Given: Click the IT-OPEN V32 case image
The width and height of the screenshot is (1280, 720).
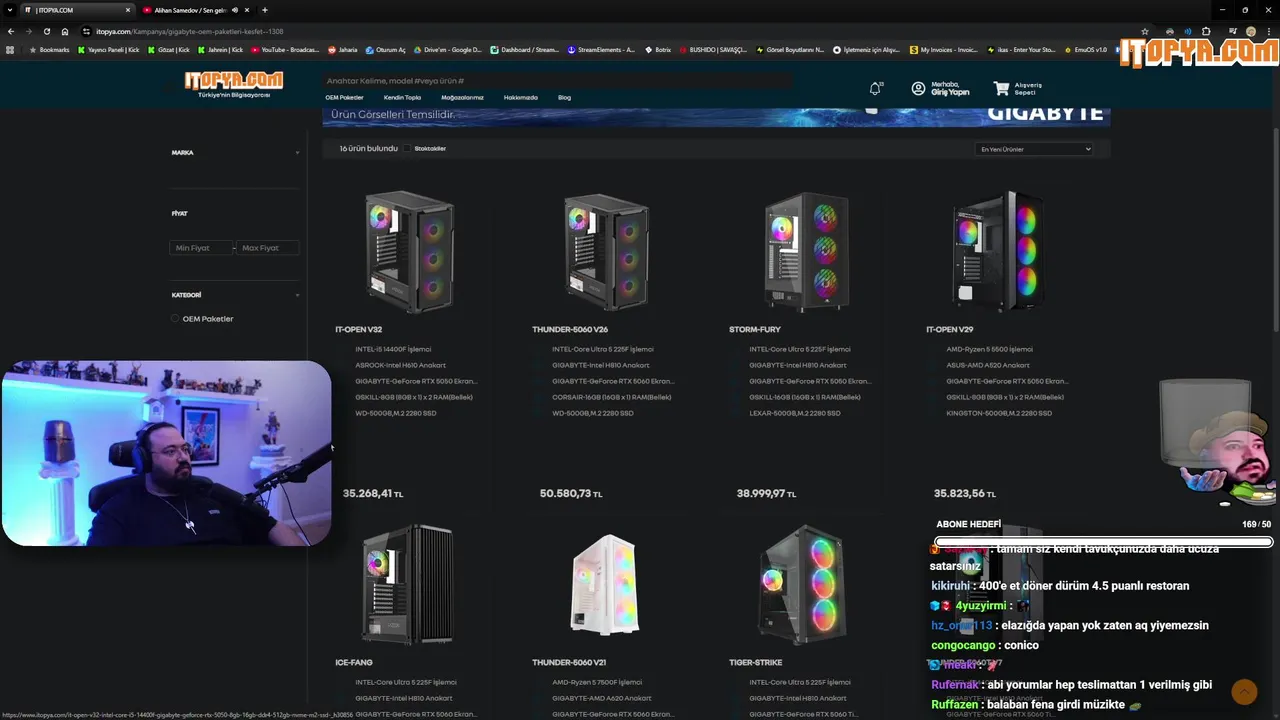Looking at the screenshot, I should (x=410, y=251).
